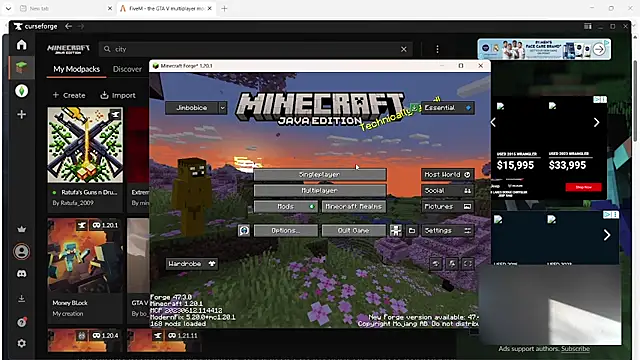Viewport: 640px width, 360px height.
Task: Open the green gem game icon in sidebar
Action: [22, 91]
